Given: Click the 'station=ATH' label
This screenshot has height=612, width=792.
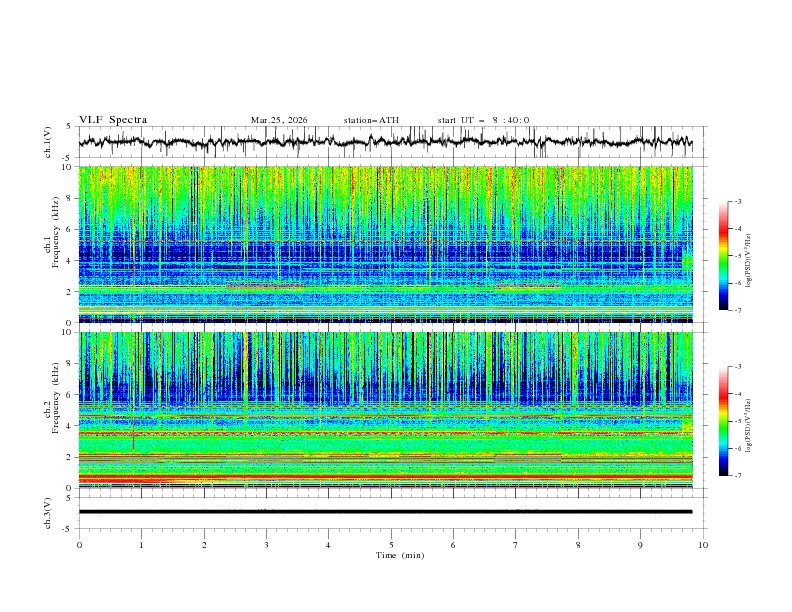Looking at the screenshot, I should click(371, 120).
